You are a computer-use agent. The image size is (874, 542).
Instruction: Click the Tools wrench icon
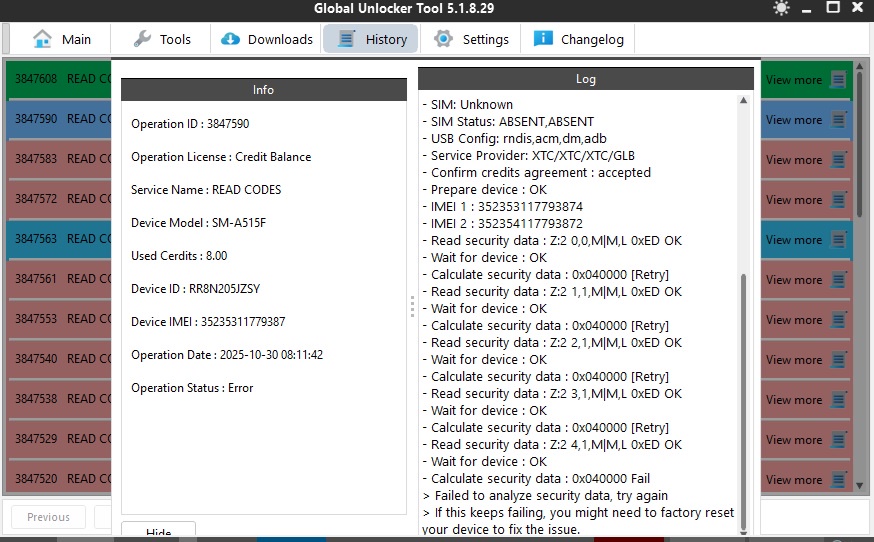(x=143, y=39)
